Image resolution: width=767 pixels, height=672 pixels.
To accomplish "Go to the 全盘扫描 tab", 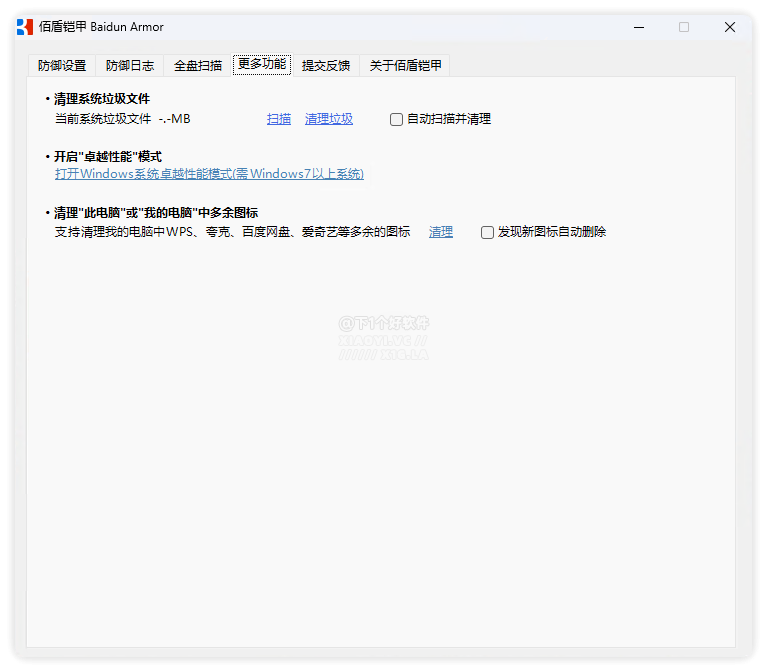I will pyautogui.click(x=198, y=66).
